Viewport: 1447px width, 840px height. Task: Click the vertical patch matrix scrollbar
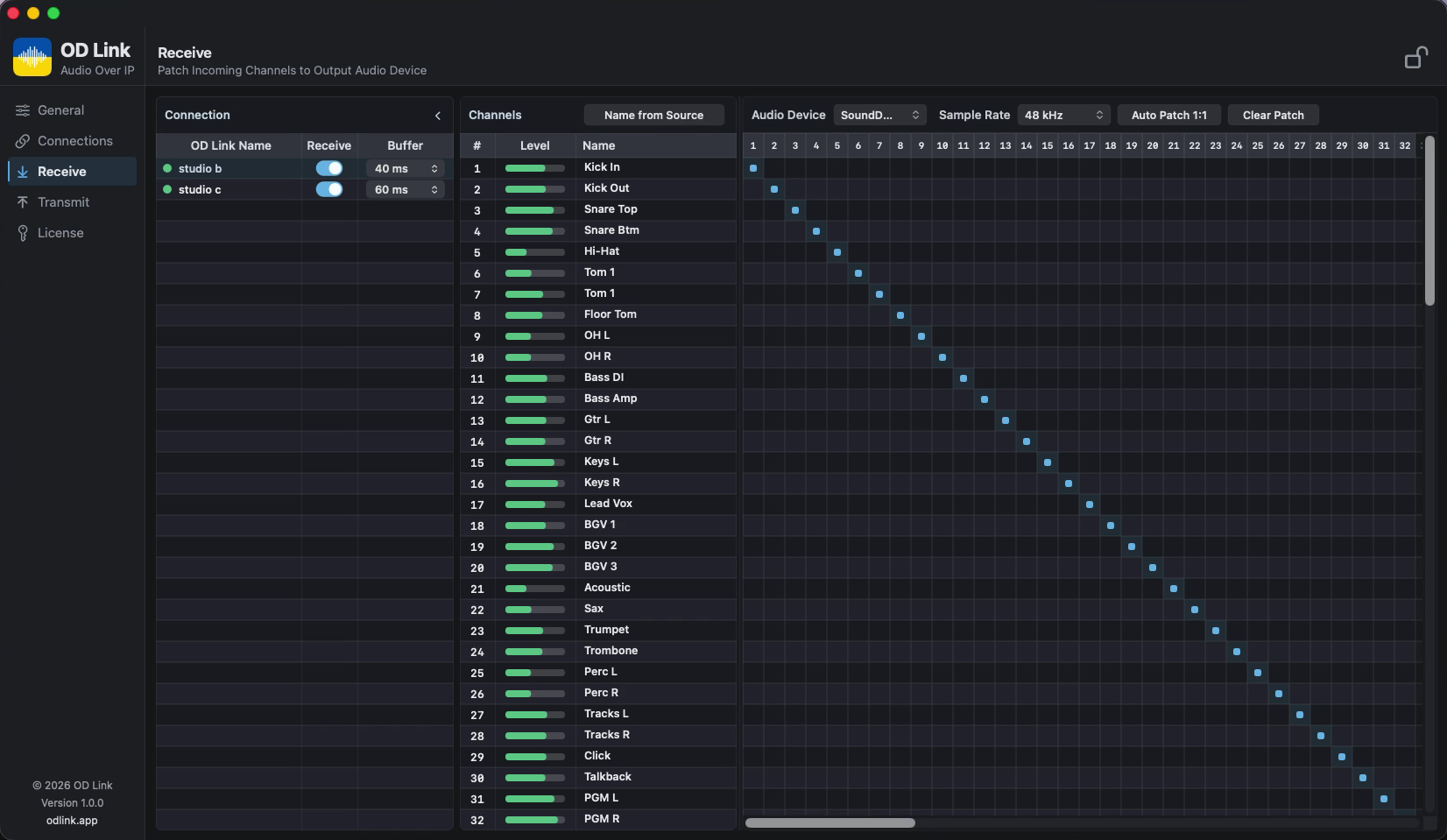point(1429,221)
